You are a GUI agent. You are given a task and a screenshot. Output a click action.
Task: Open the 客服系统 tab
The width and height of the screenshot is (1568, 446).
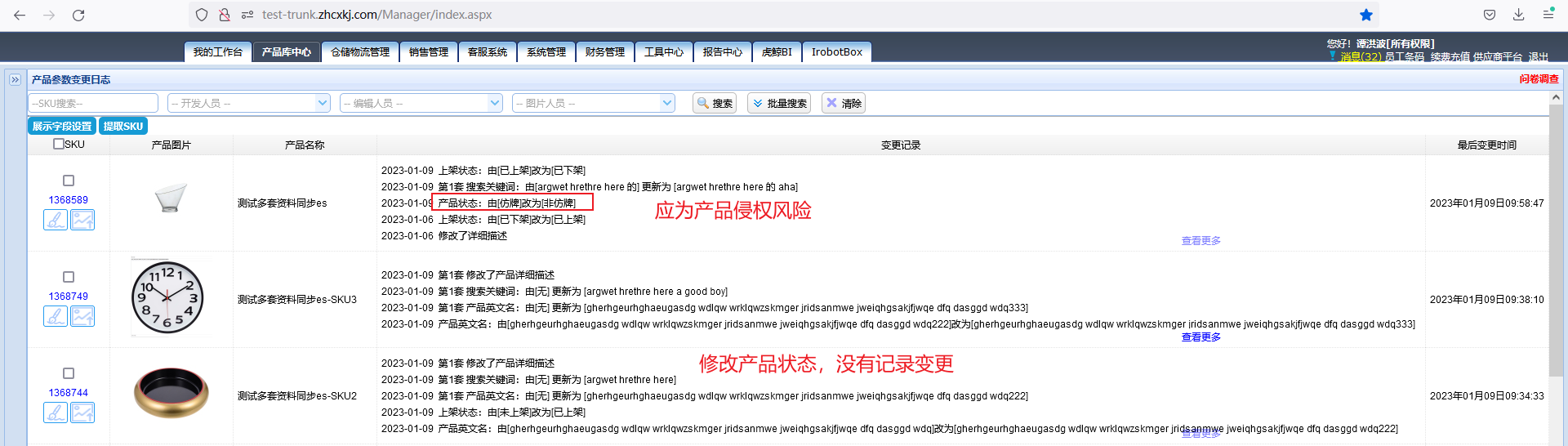[x=488, y=52]
